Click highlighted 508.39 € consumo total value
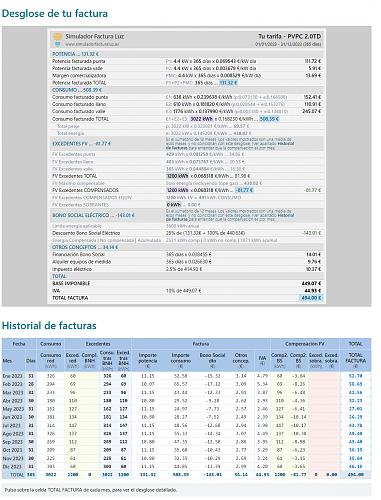This screenshot has width=381, height=500. point(269,119)
